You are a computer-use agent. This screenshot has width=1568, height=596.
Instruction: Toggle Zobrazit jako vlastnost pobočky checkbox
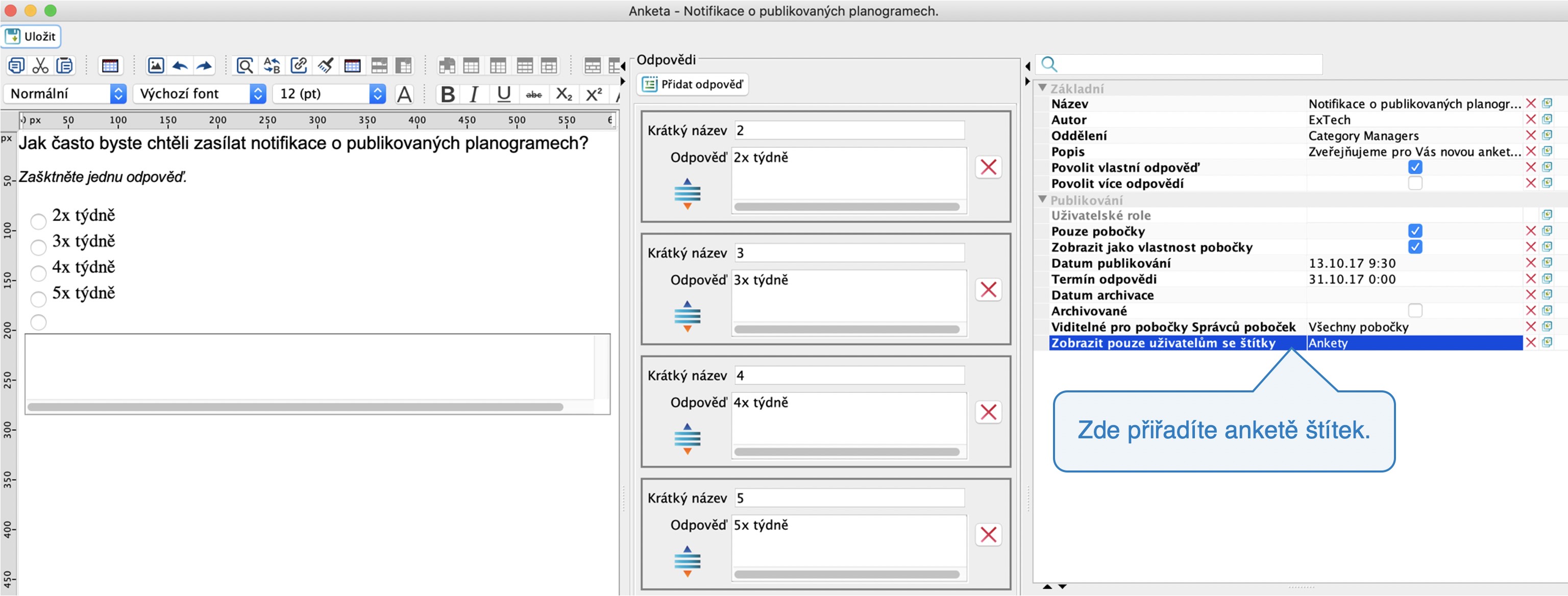point(1415,247)
